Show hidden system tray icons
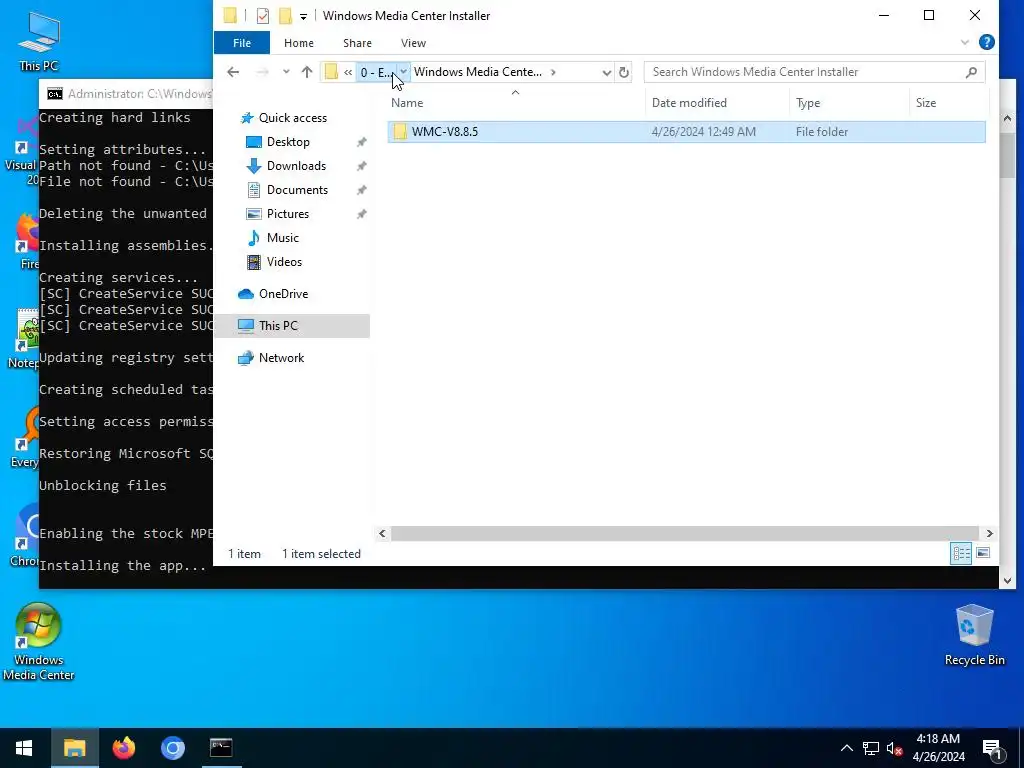 point(846,748)
